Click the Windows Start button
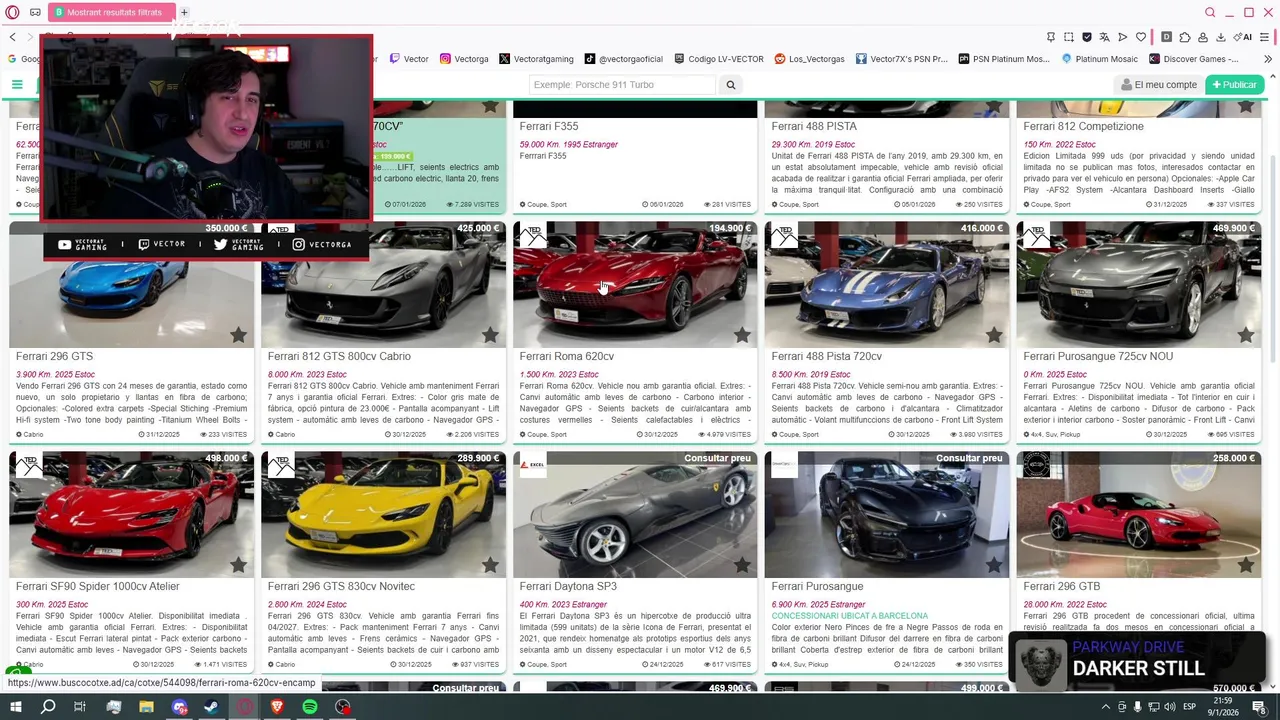Image resolution: width=1280 pixels, height=720 pixels. tap(15, 707)
